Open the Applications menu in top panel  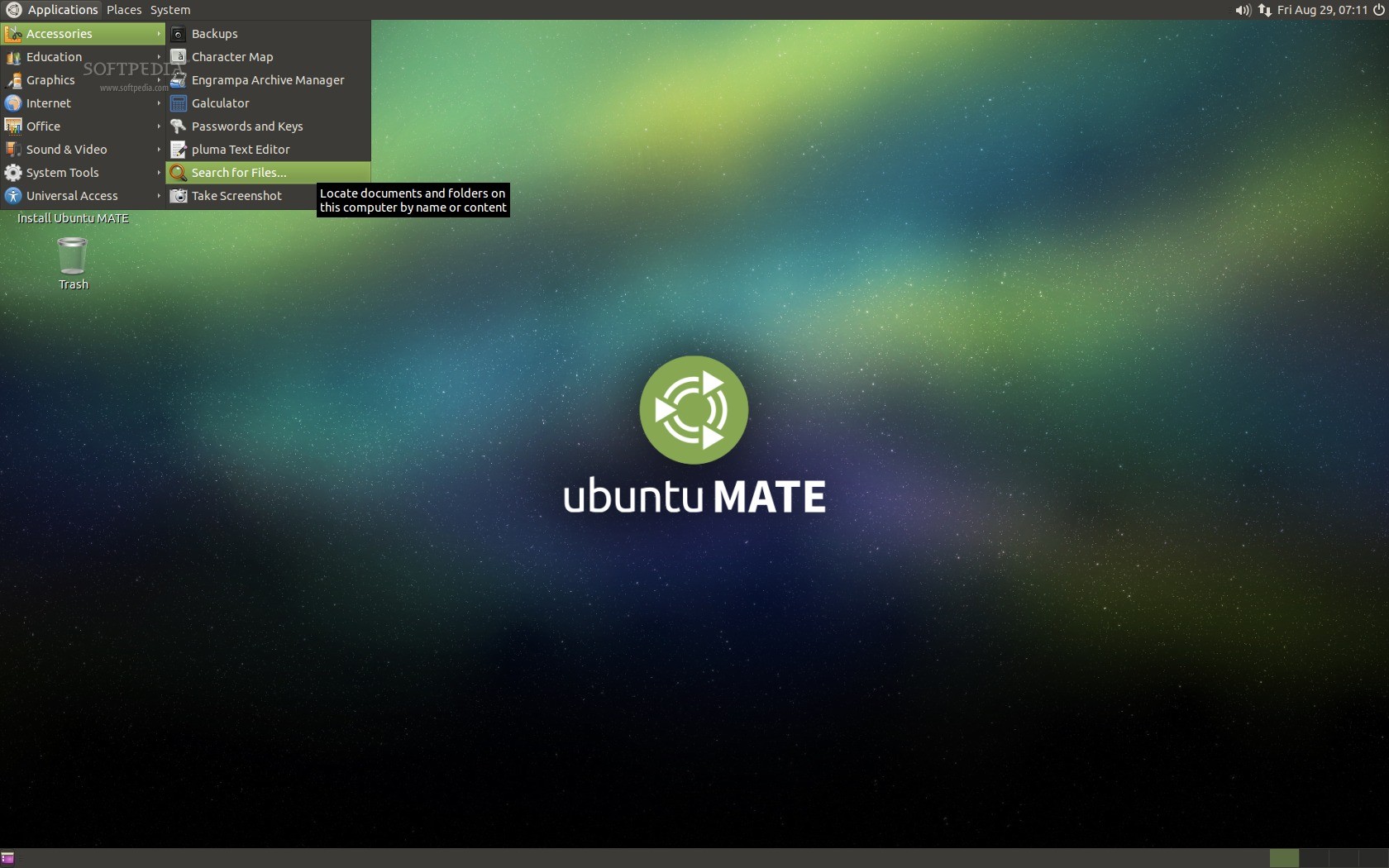pyautogui.click(x=51, y=10)
